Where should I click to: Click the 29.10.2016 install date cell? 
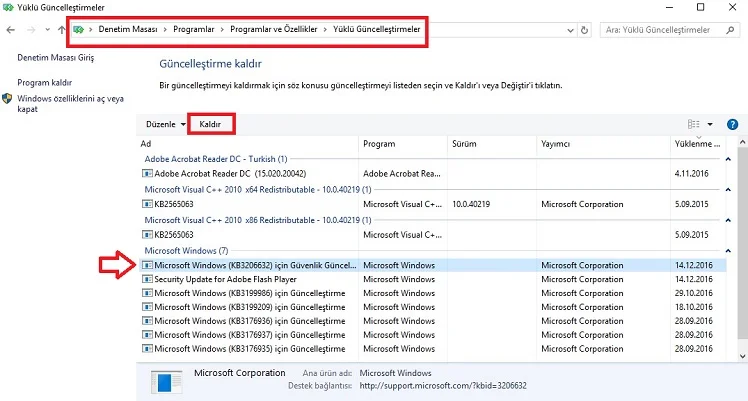tap(694, 293)
